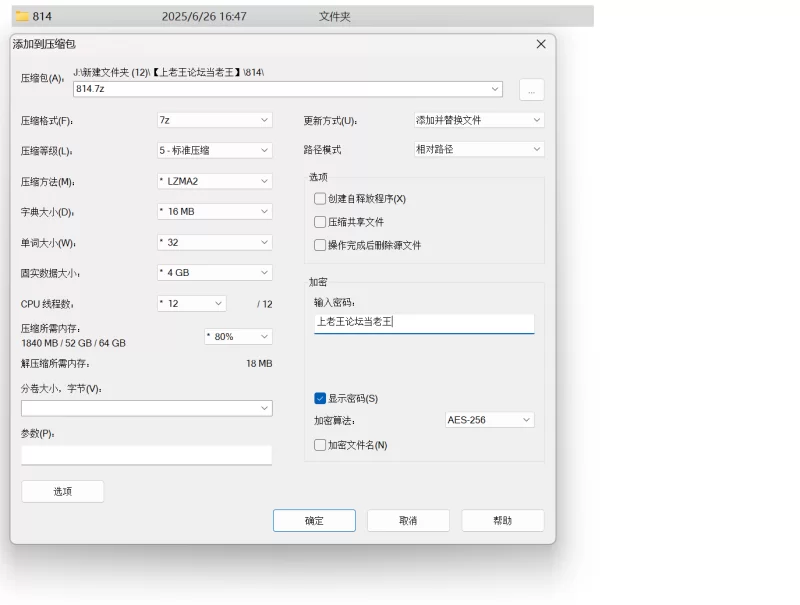Click the 18 MB decompression memory value
800x605 pixels.
(259, 364)
